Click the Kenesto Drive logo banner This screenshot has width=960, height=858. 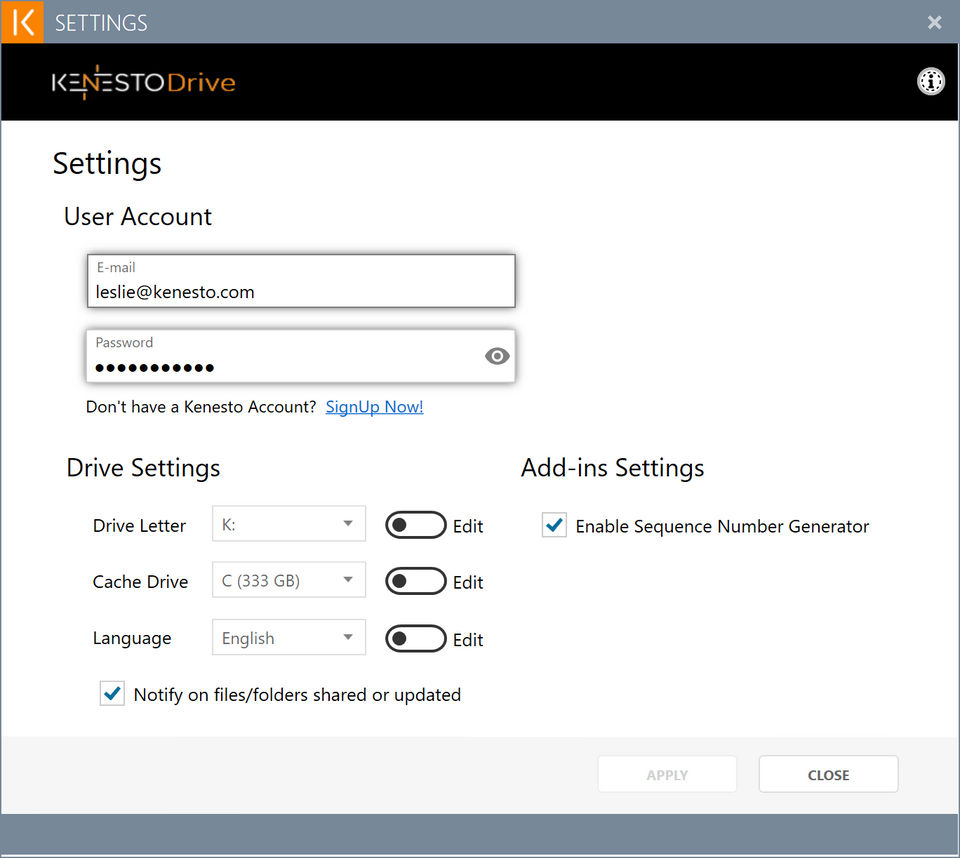[144, 82]
